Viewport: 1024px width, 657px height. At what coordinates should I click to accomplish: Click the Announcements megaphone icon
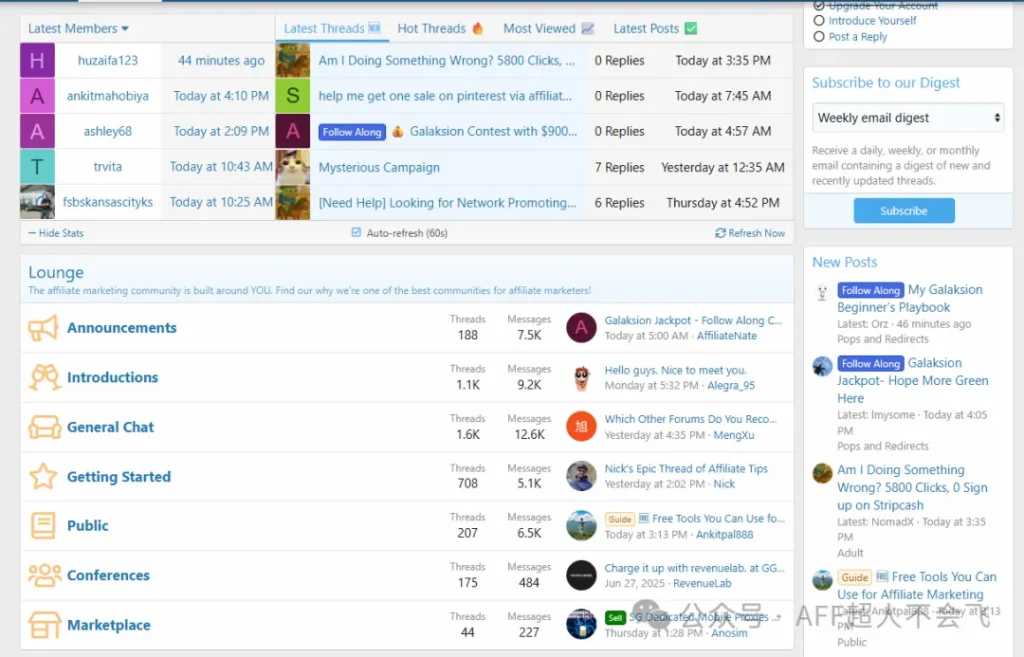tap(43, 328)
